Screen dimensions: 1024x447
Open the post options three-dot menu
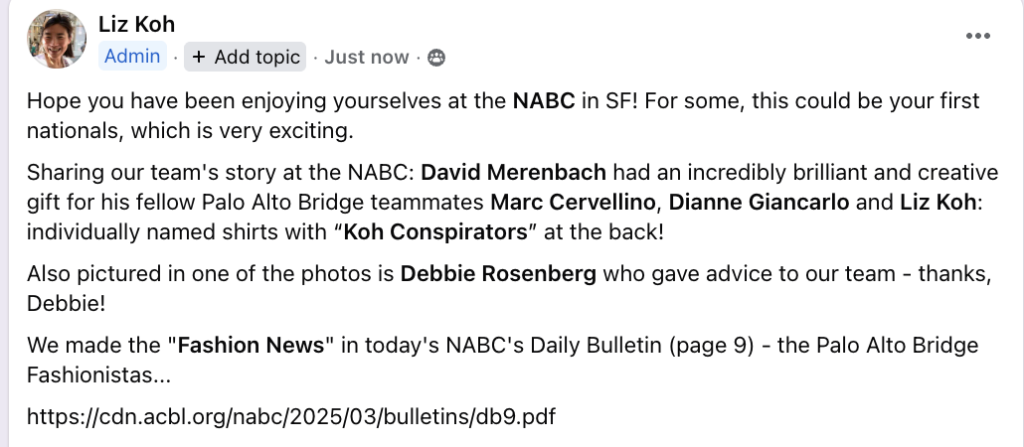pyautogui.click(x=977, y=36)
